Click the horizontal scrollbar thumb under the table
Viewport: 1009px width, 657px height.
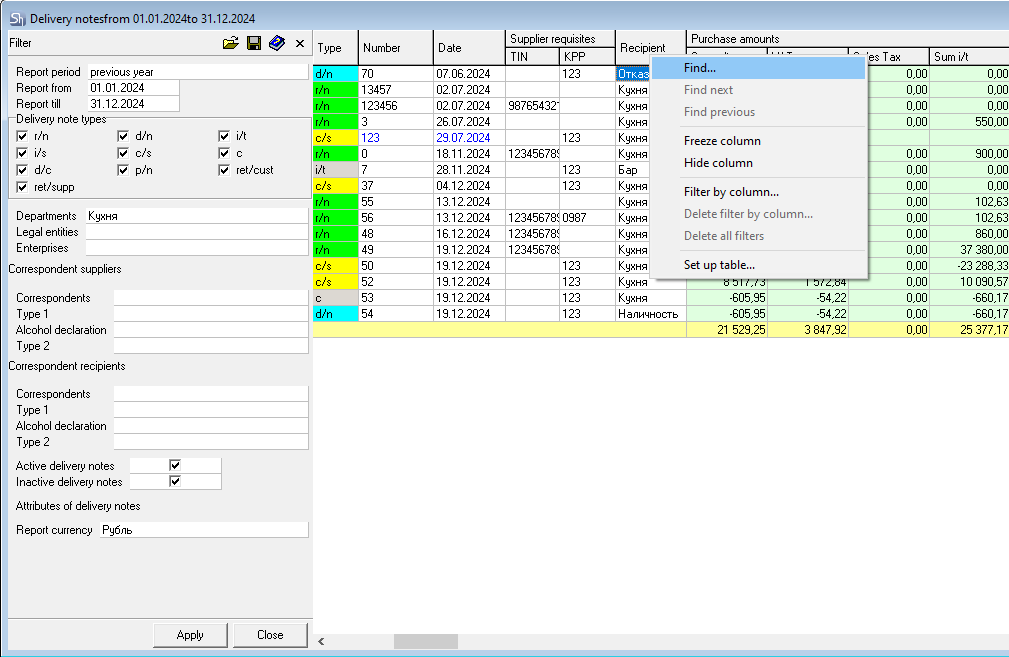tap(425, 641)
